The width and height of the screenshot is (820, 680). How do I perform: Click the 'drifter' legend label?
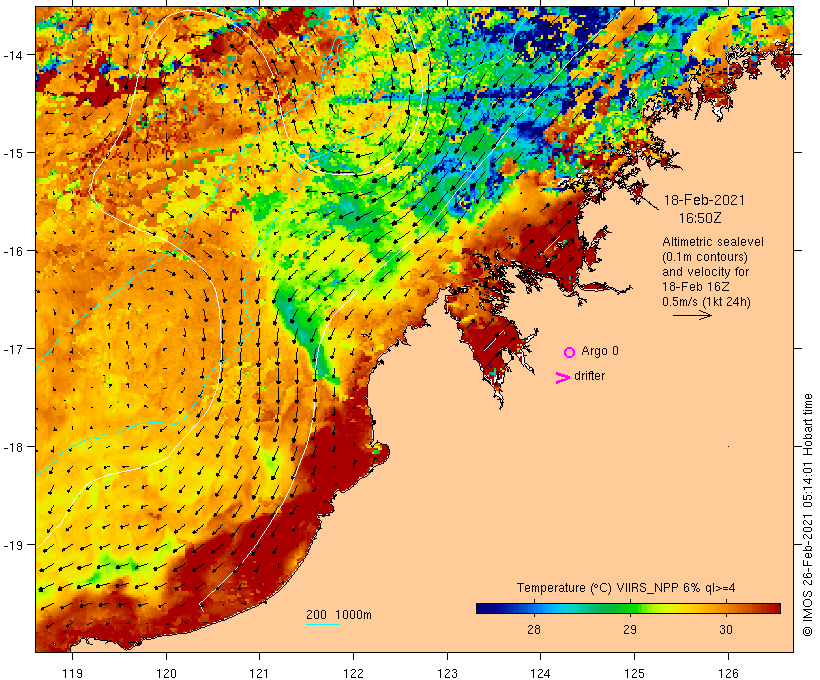coord(589,376)
